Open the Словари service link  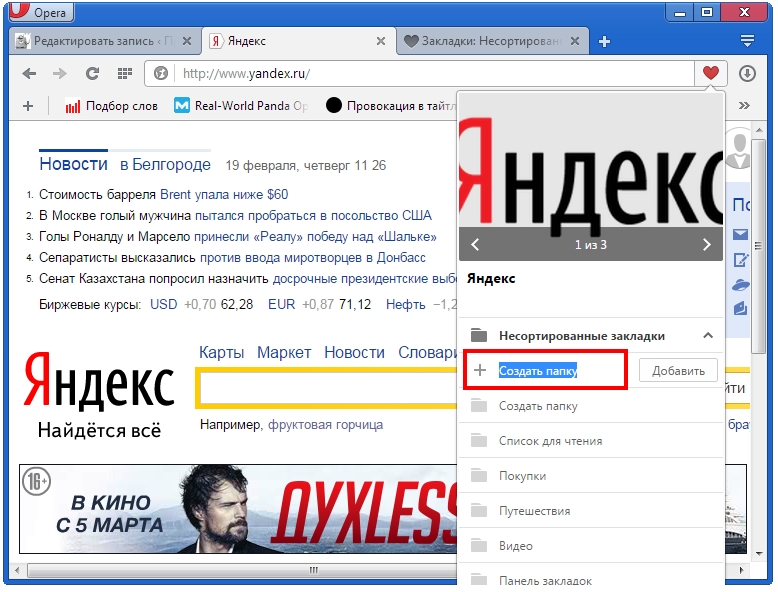click(427, 352)
